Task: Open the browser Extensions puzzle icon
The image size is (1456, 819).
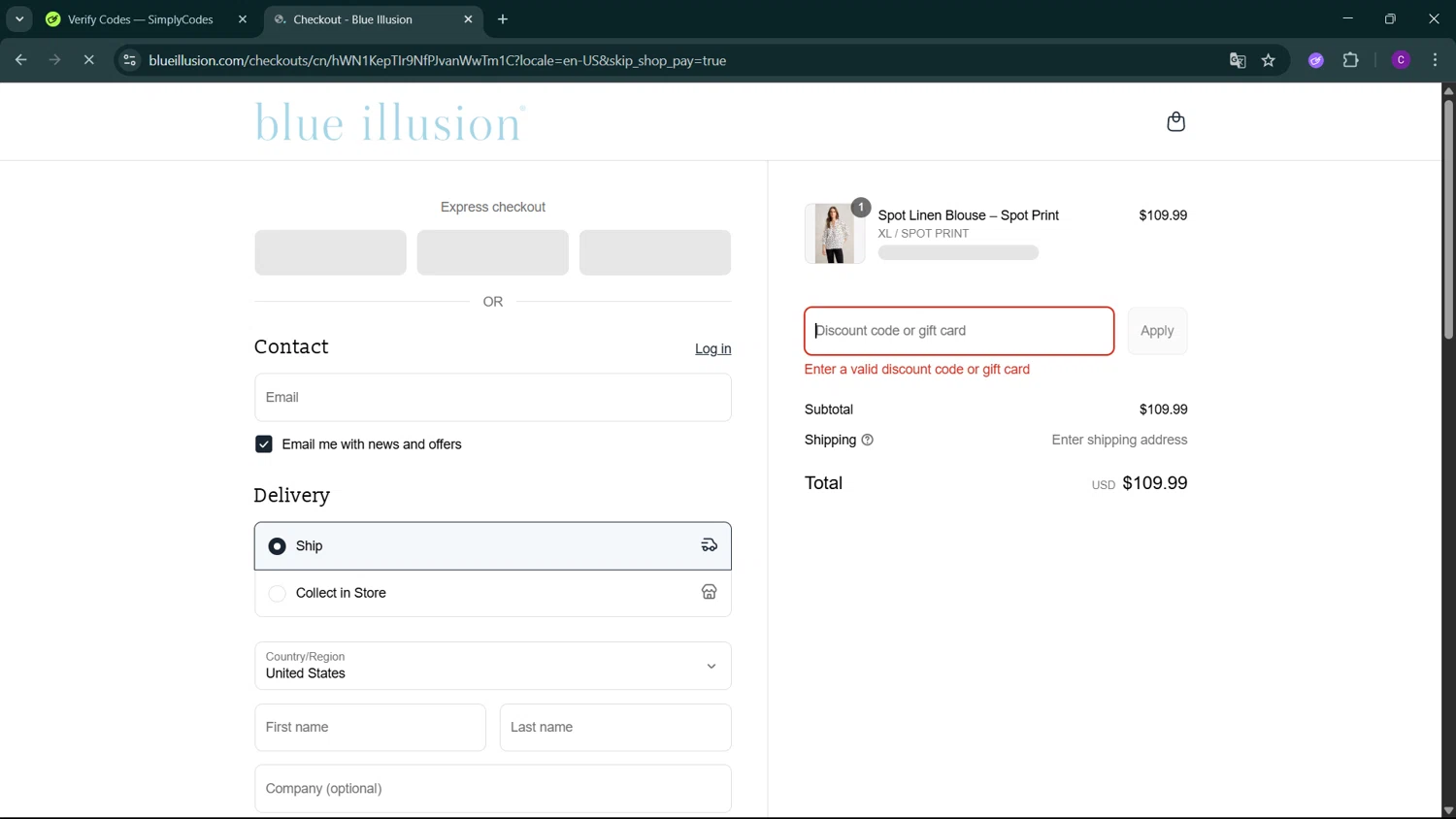Action: point(1351,60)
